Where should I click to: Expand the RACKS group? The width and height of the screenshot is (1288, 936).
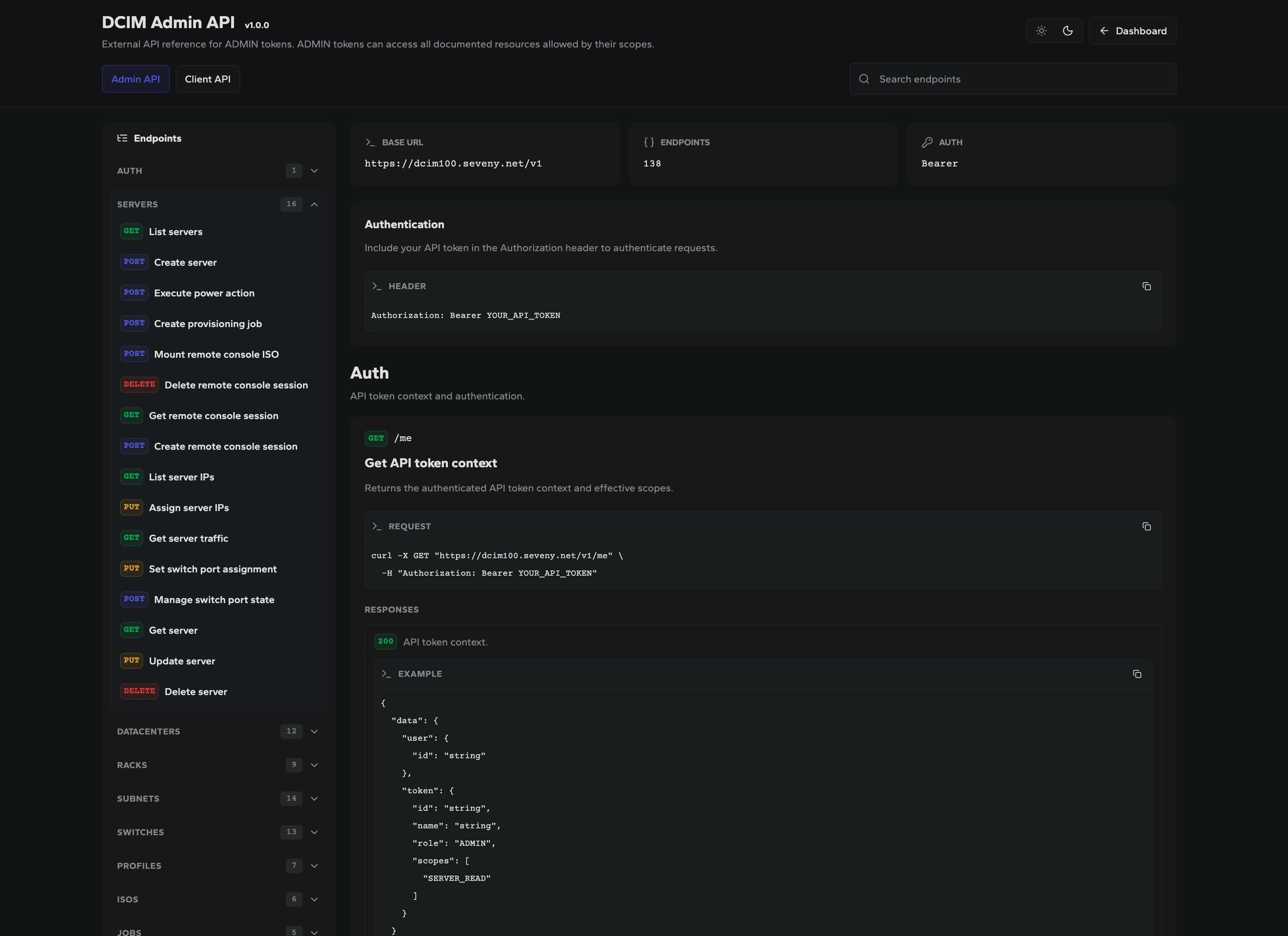pos(218,764)
